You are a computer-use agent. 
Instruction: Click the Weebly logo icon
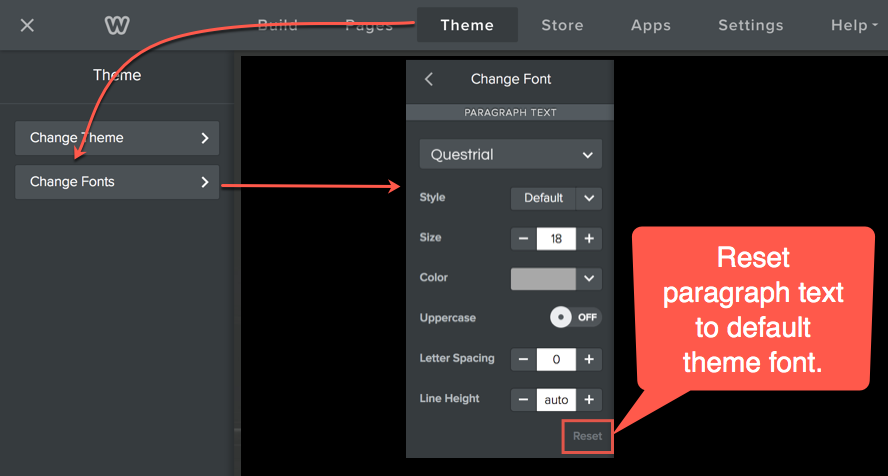(x=116, y=25)
